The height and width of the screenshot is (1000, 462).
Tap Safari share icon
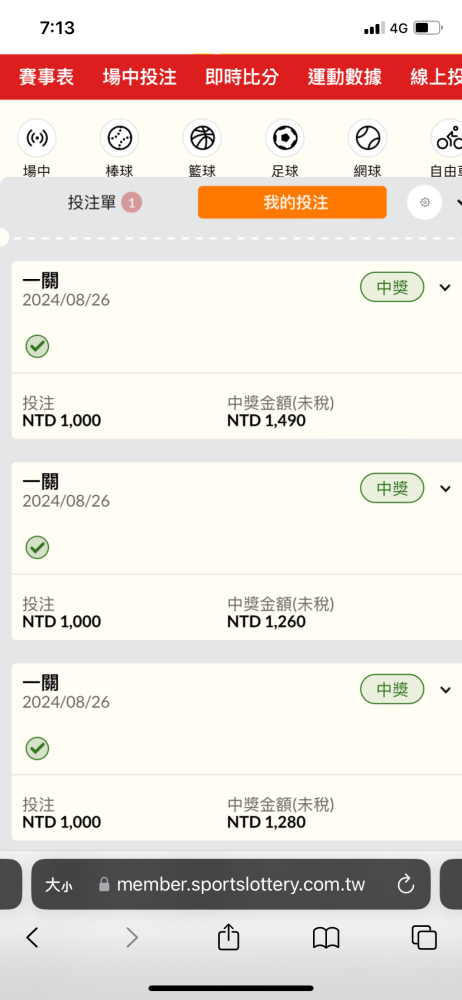(x=228, y=937)
